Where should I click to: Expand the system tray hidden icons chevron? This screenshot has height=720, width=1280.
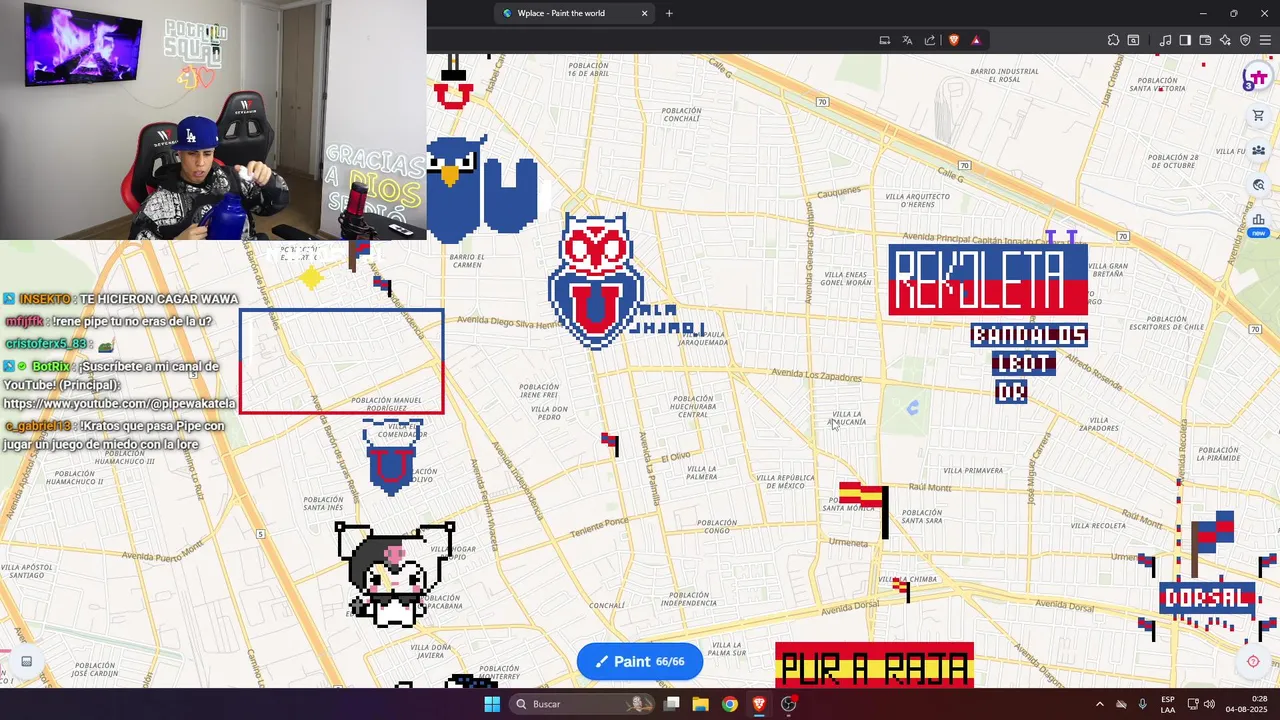pos(1099,704)
